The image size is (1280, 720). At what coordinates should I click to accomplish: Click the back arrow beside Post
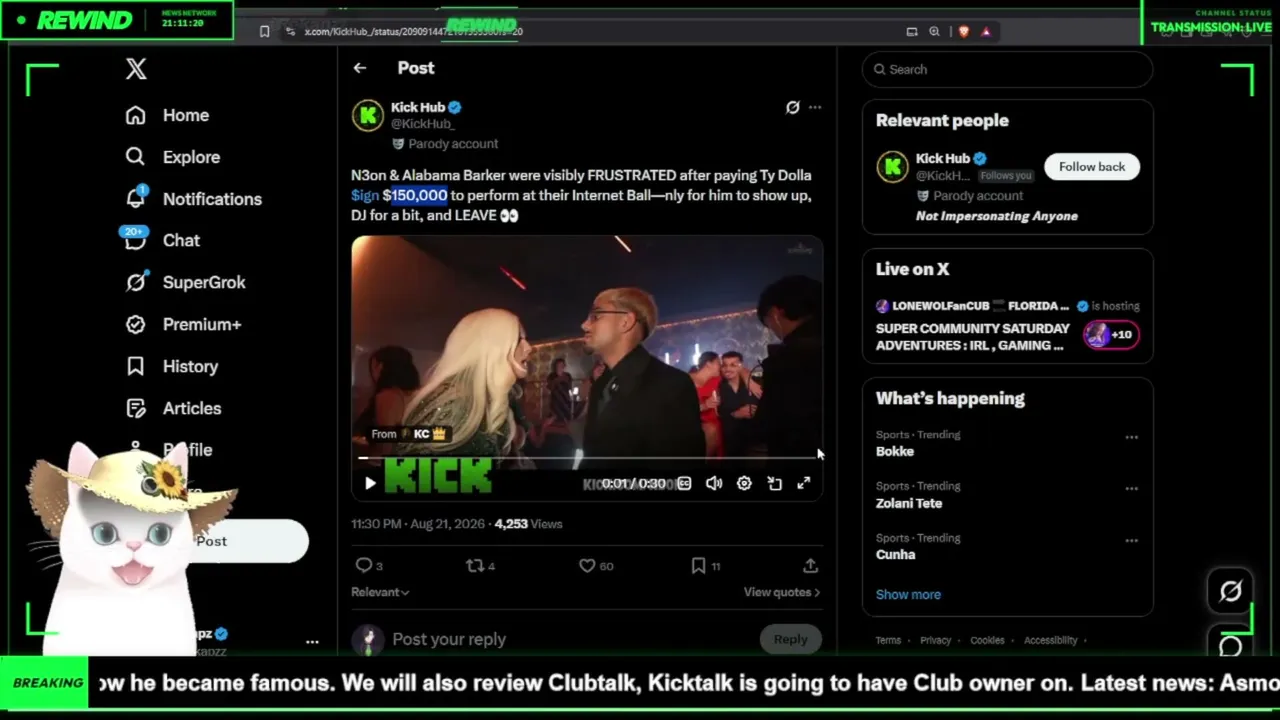pos(360,68)
